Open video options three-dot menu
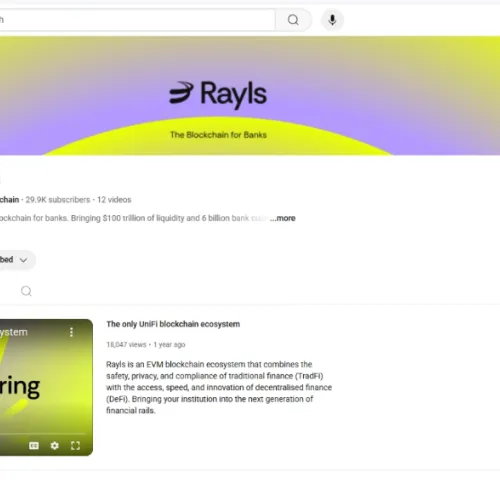 (71, 332)
